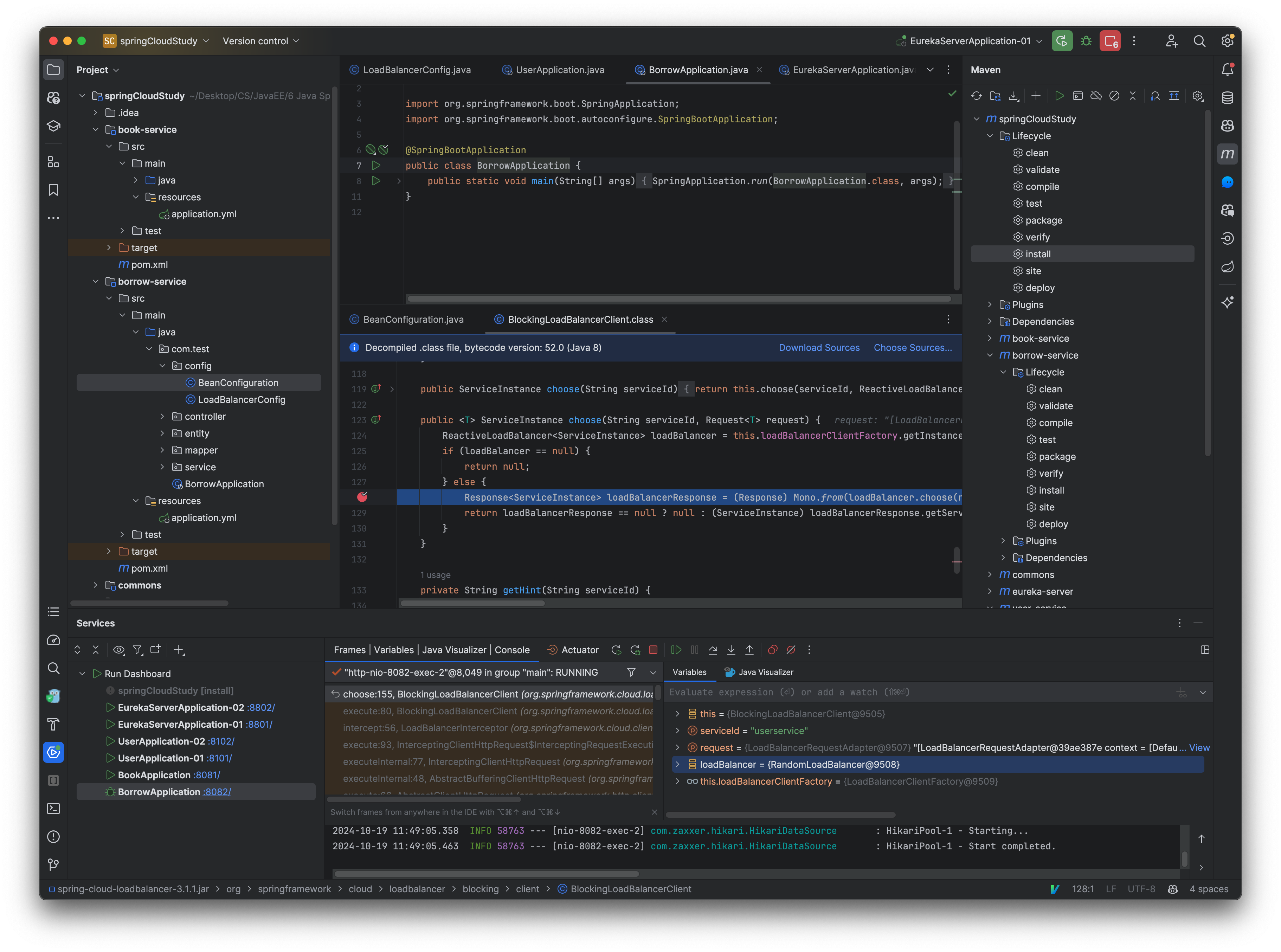
Task: Add service with plus in Services toolbar
Action: (x=179, y=650)
